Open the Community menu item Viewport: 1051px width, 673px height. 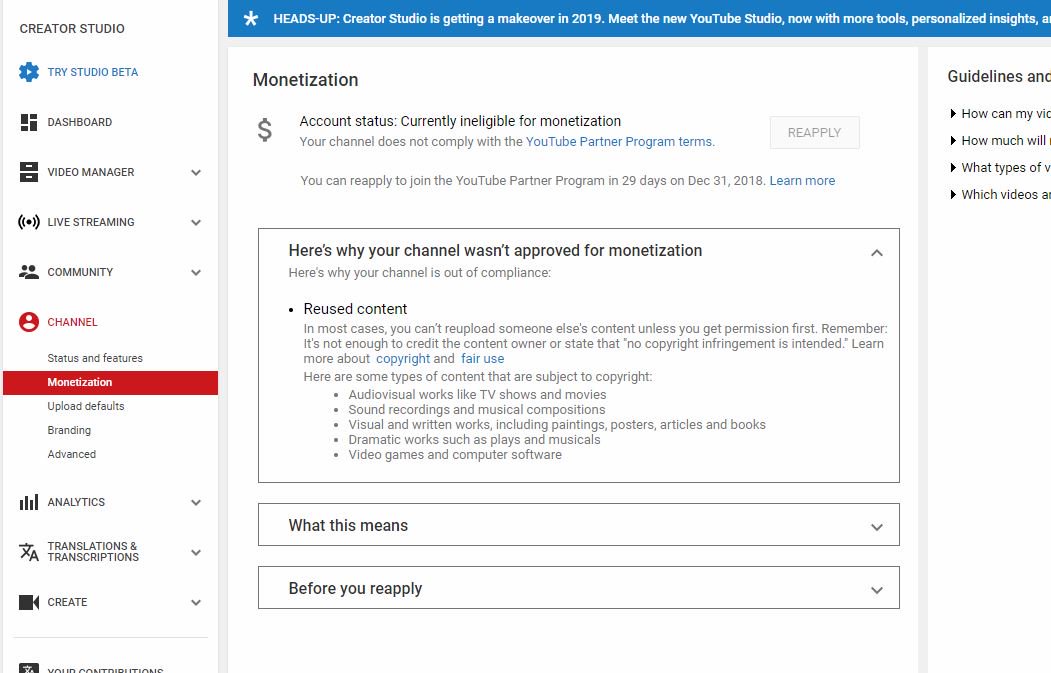tap(80, 272)
